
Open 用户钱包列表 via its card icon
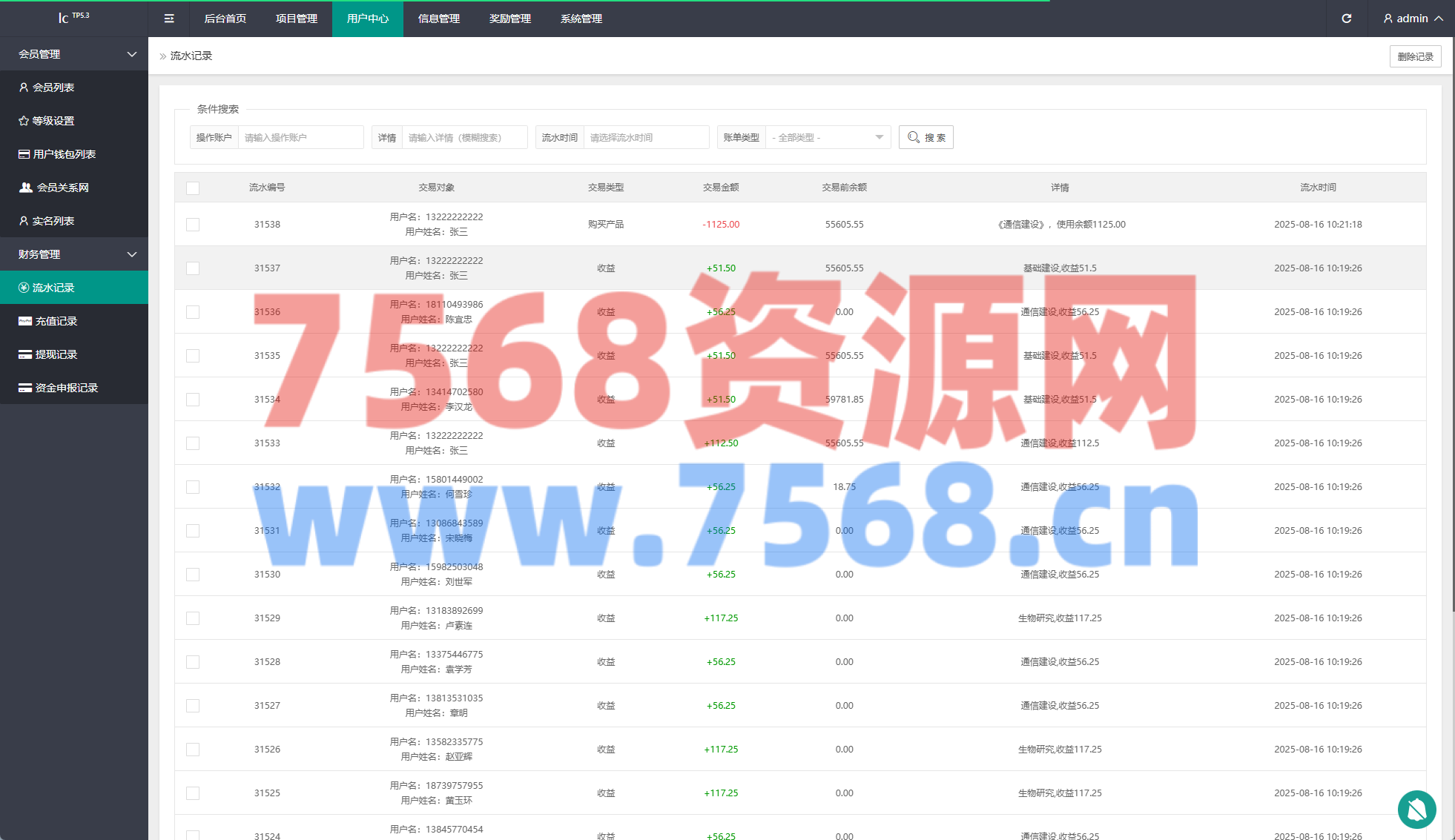point(24,154)
